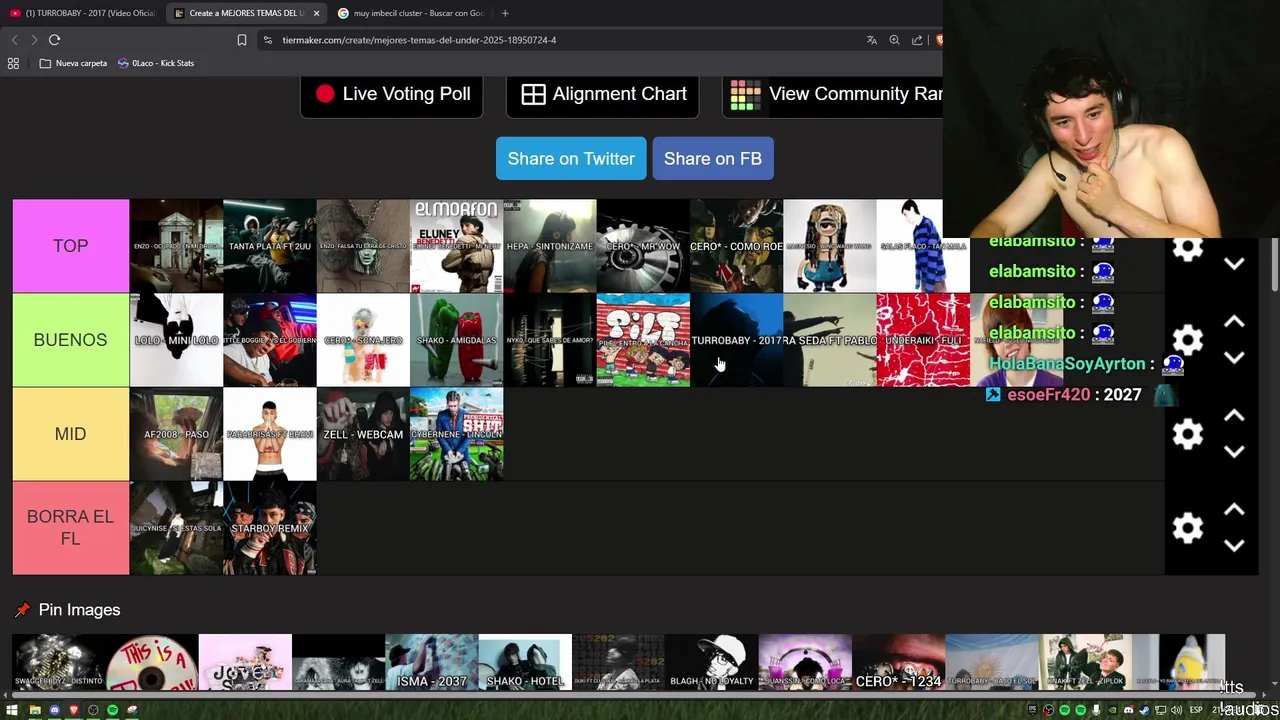Move the TOP tier row down
Viewport: 1280px width, 720px height.
(1234, 264)
